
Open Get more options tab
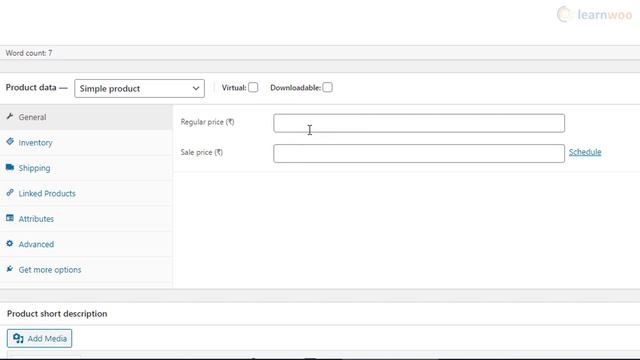coord(86,269)
